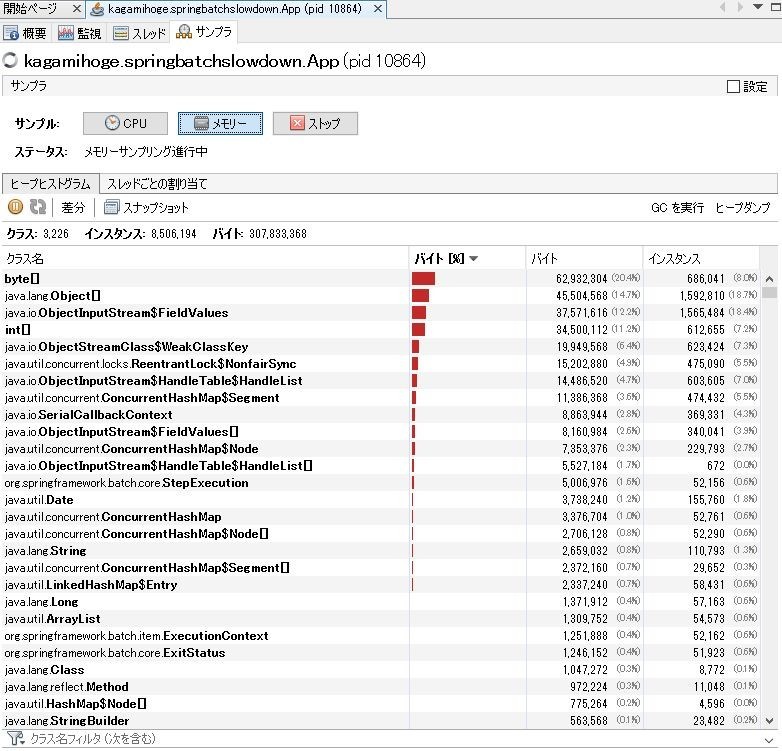
Task: Click the スナップショット snapshot button
Action: pos(146,207)
